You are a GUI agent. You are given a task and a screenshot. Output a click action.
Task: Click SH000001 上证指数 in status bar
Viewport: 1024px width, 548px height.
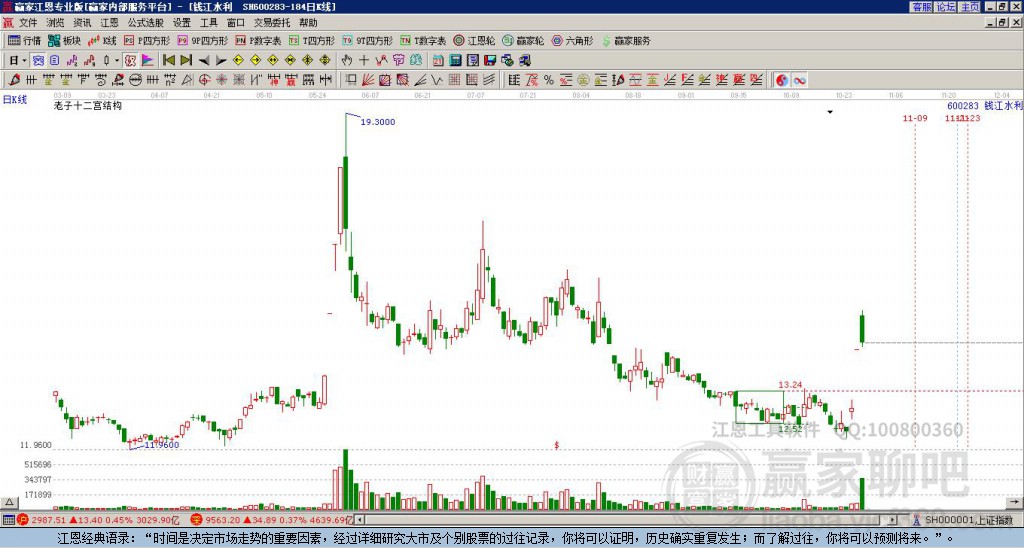click(x=969, y=520)
